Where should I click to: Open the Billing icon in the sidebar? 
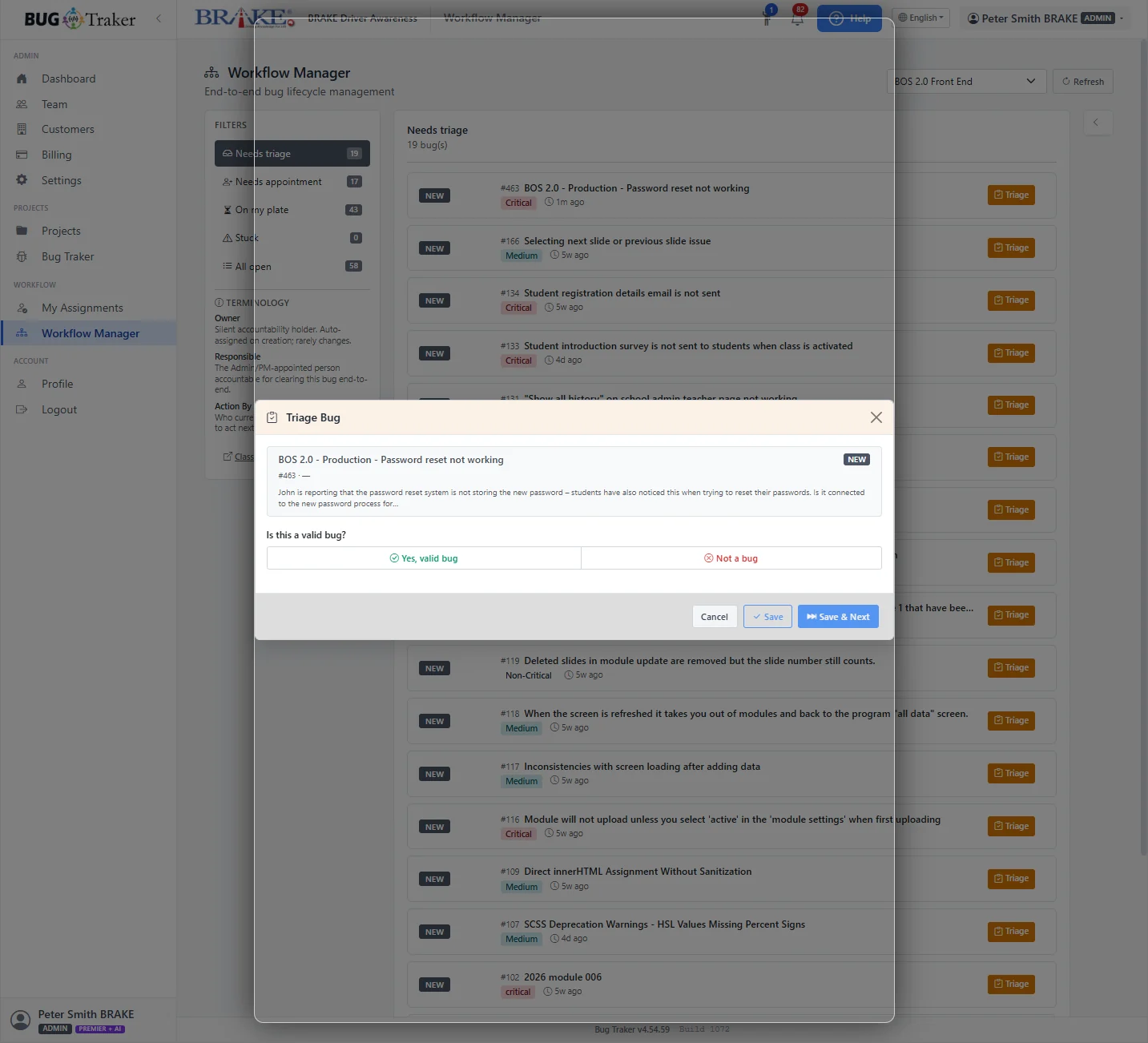pyautogui.click(x=22, y=155)
